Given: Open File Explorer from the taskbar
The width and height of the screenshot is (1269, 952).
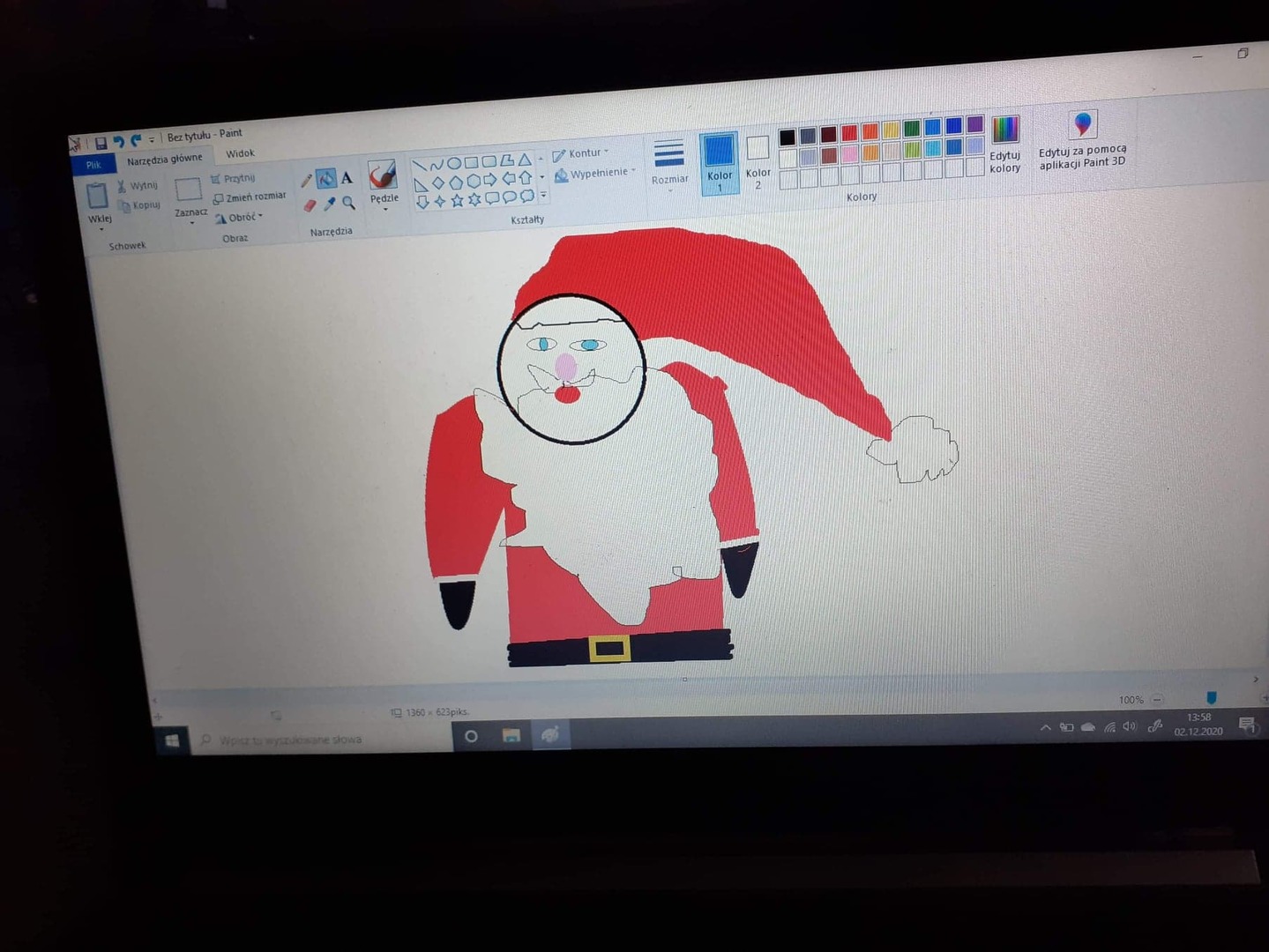Looking at the screenshot, I should point(511,735).
